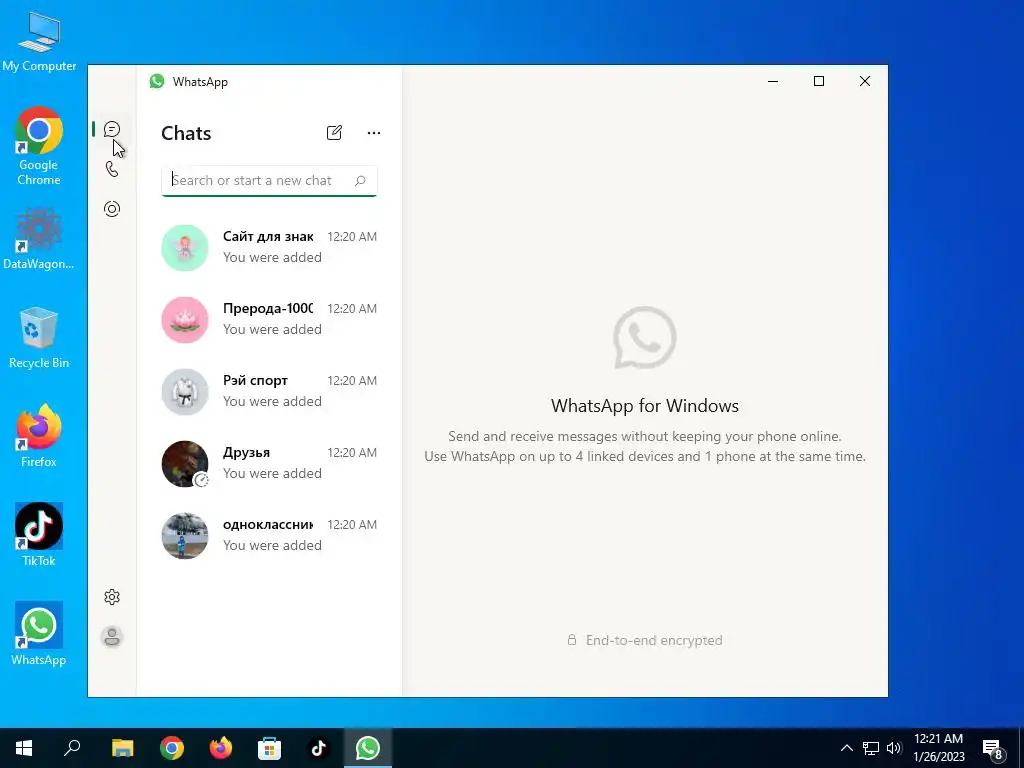Select Google Chrome desktop shortcut
The image size is (1024, 768).
[39, 145]
